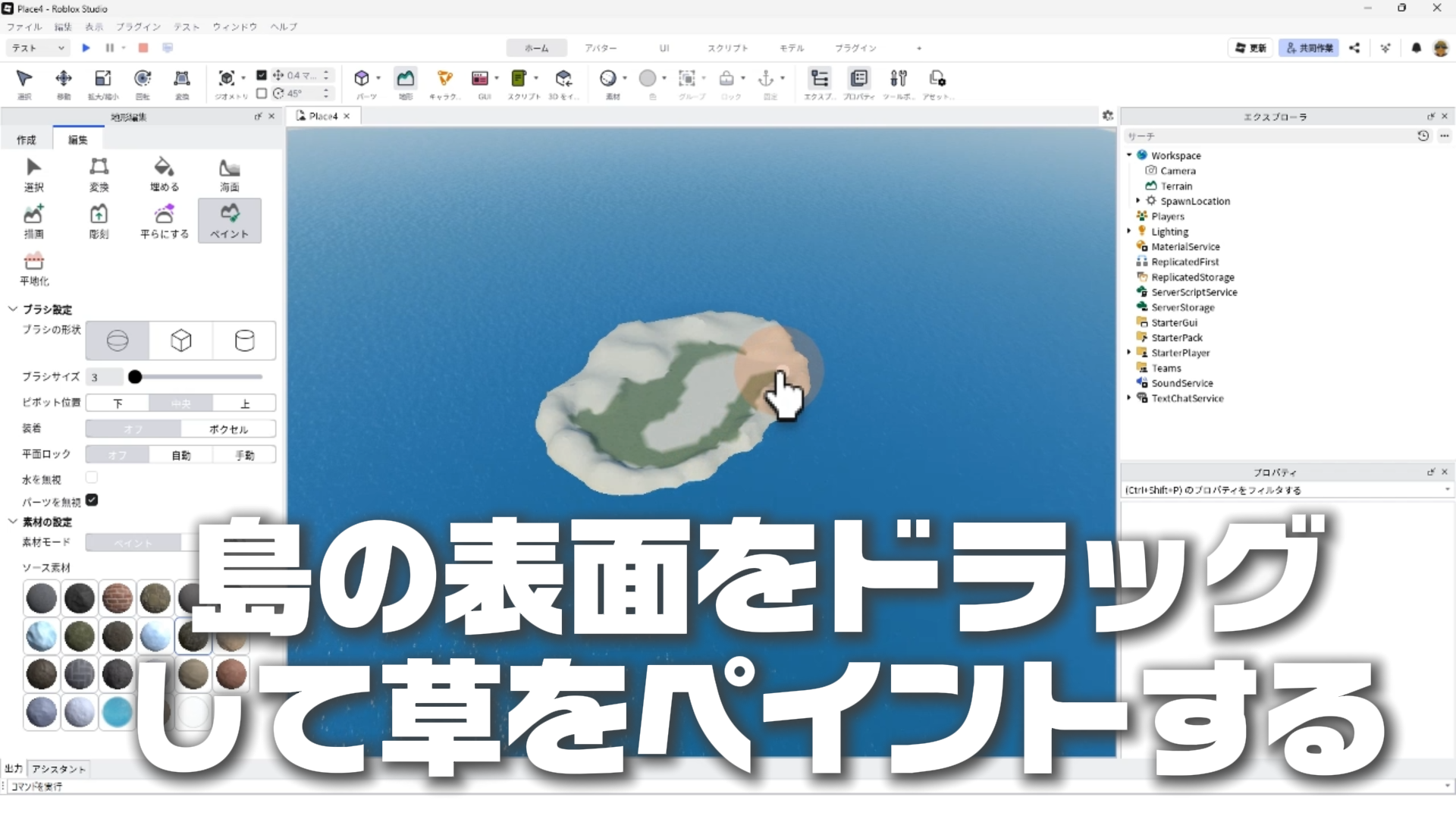1456x819 pixels.
Task: Select the 平らにする (Flatten) tool
Action: click(164, 220)
